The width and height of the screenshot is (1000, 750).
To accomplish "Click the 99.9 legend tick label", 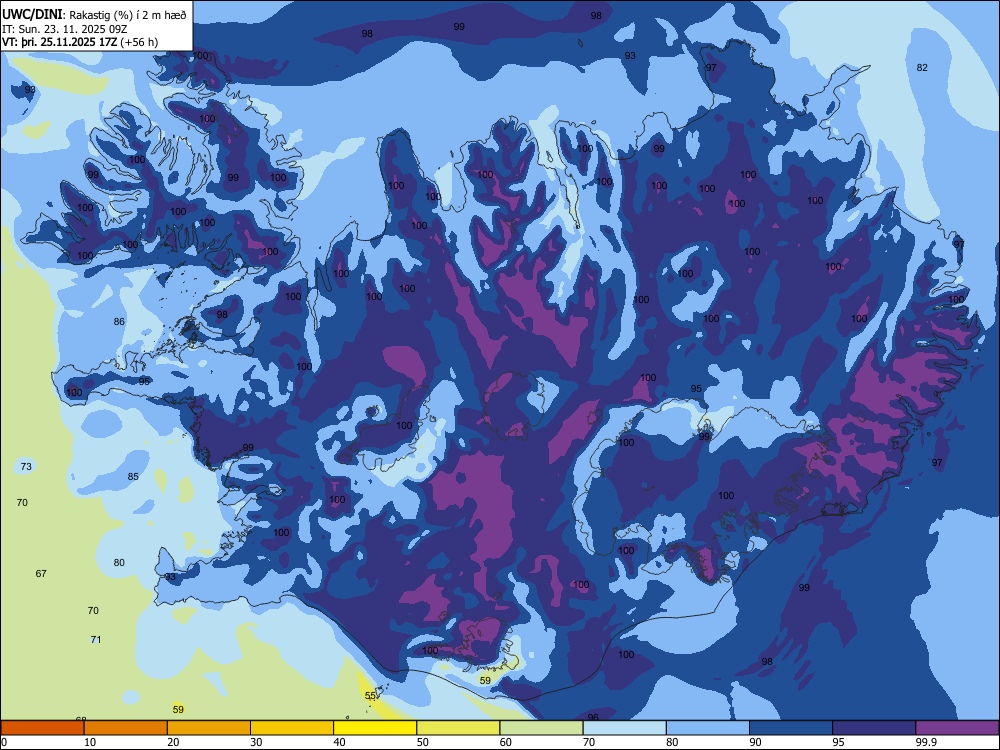I will [925, 742].
